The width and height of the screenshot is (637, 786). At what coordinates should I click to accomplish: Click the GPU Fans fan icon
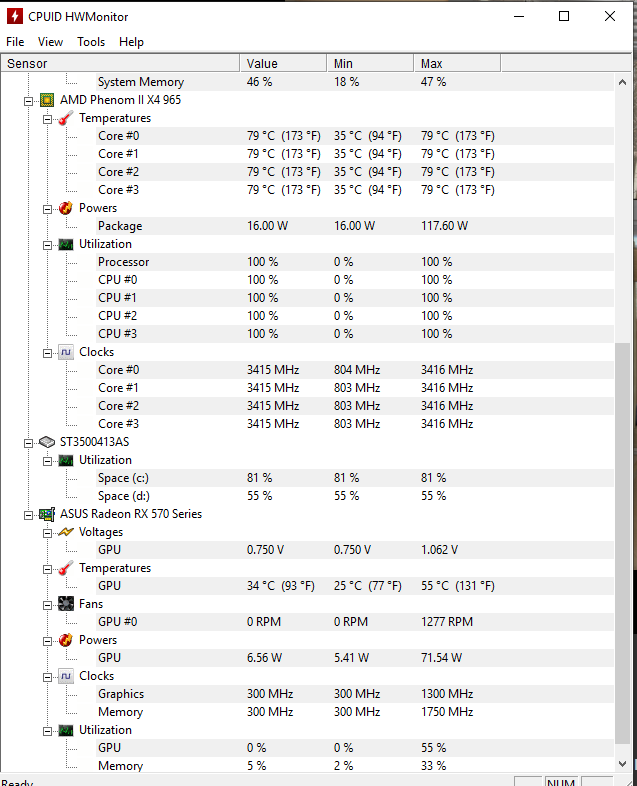pyautogui.click(x=65, y=604)
